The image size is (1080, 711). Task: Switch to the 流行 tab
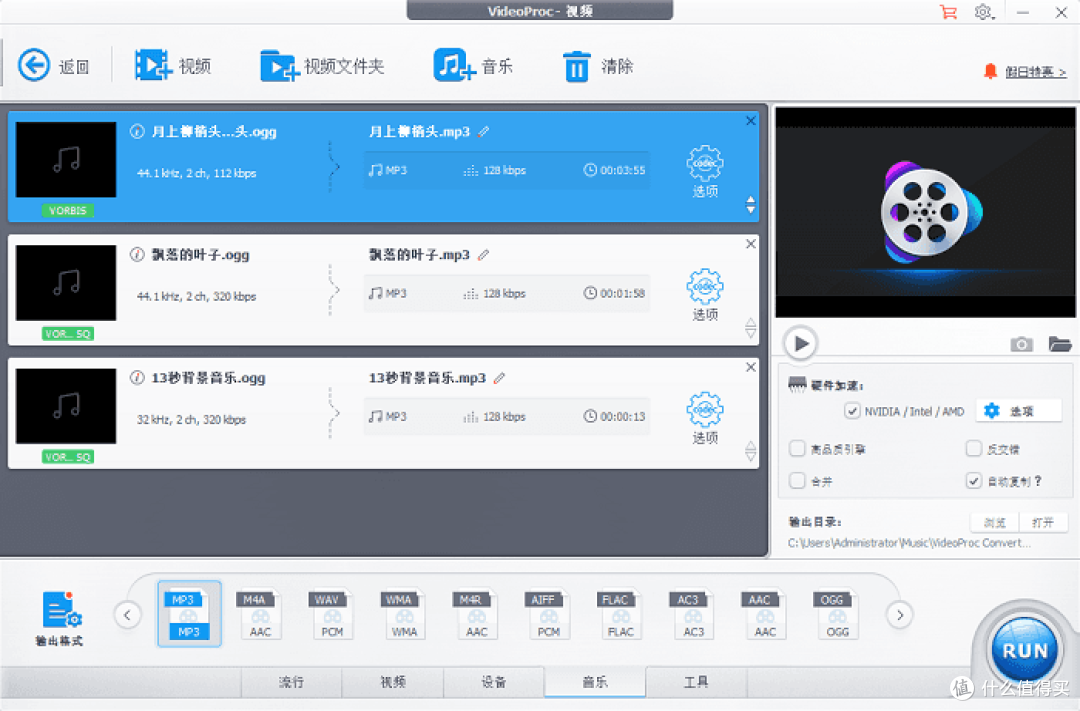[x=291, y=682]
